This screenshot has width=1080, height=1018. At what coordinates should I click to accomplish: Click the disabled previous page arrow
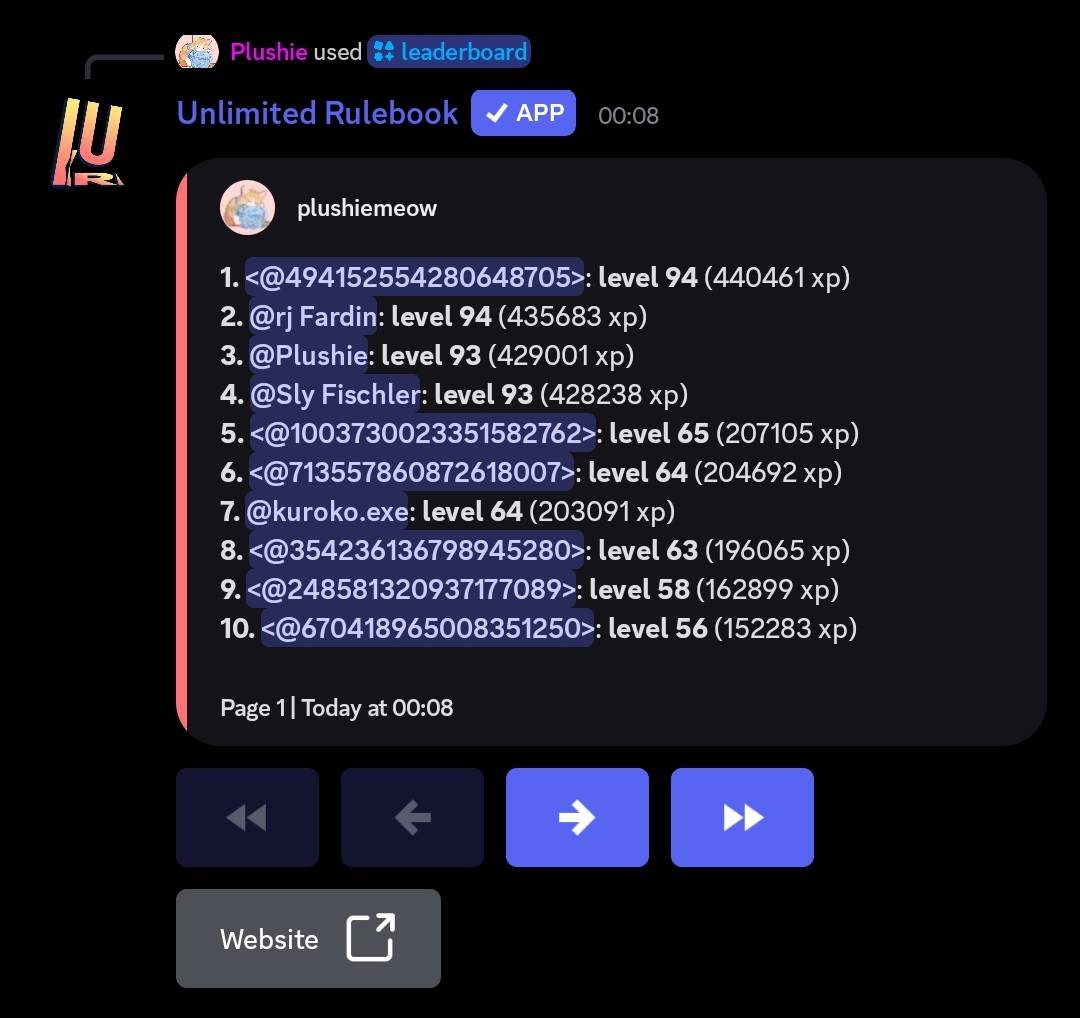coord(413,817)
